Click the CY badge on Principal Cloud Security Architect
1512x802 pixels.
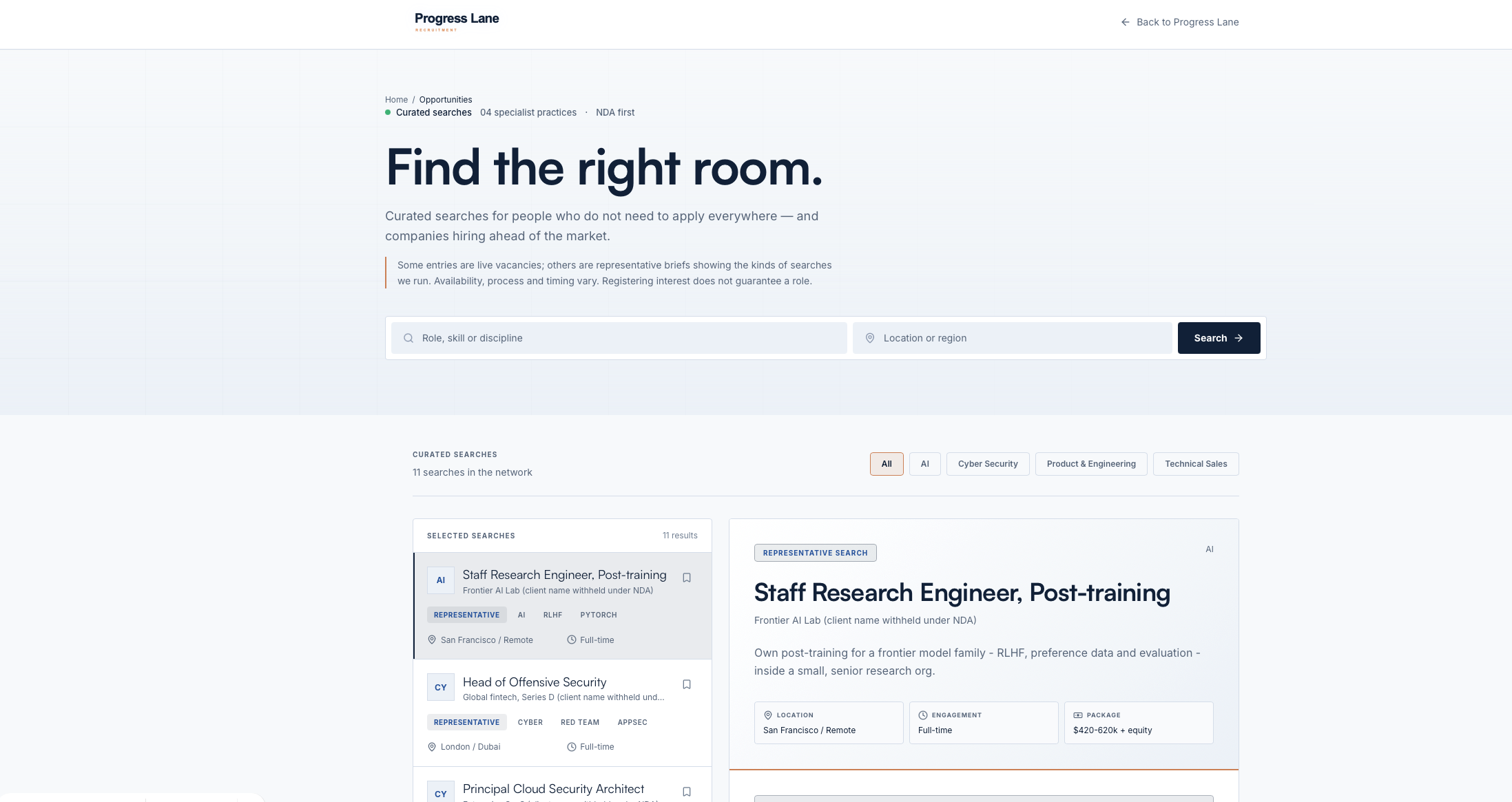coord(441,792)
